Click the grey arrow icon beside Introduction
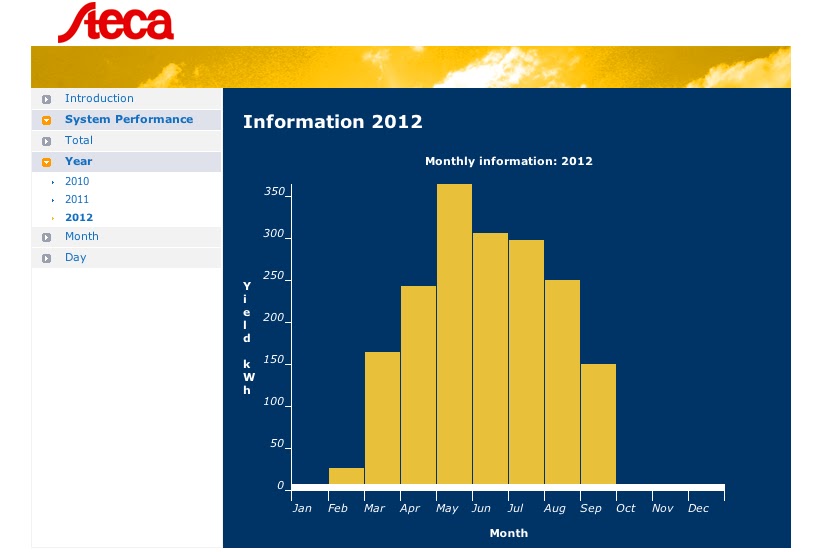Screen dimensions: 820x552 coord(47,99)
